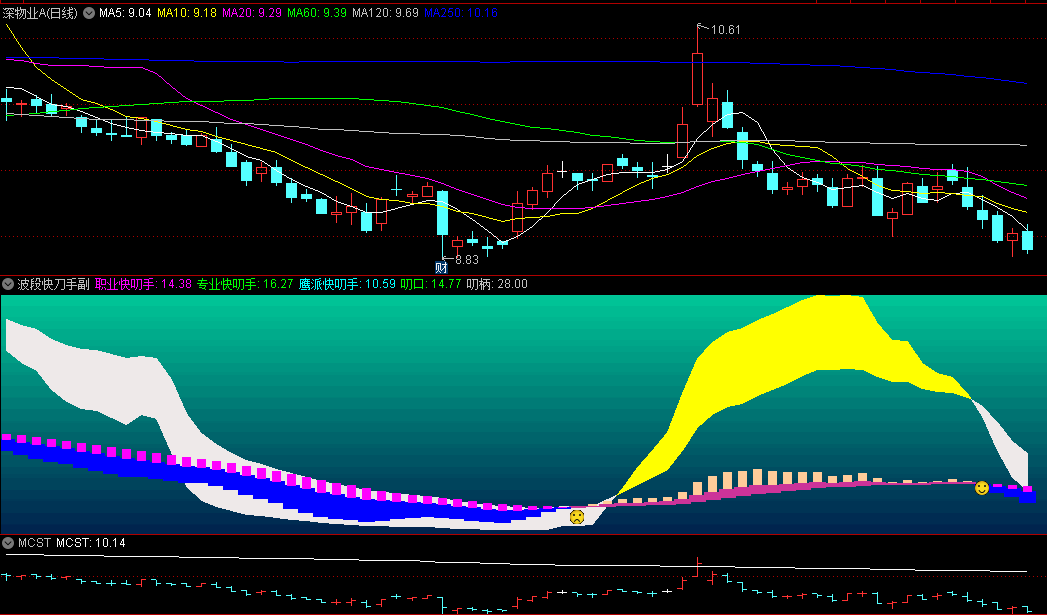Click the tall red candlestick below 10.61
1047x615 pixels.
(x=697, y=78)
